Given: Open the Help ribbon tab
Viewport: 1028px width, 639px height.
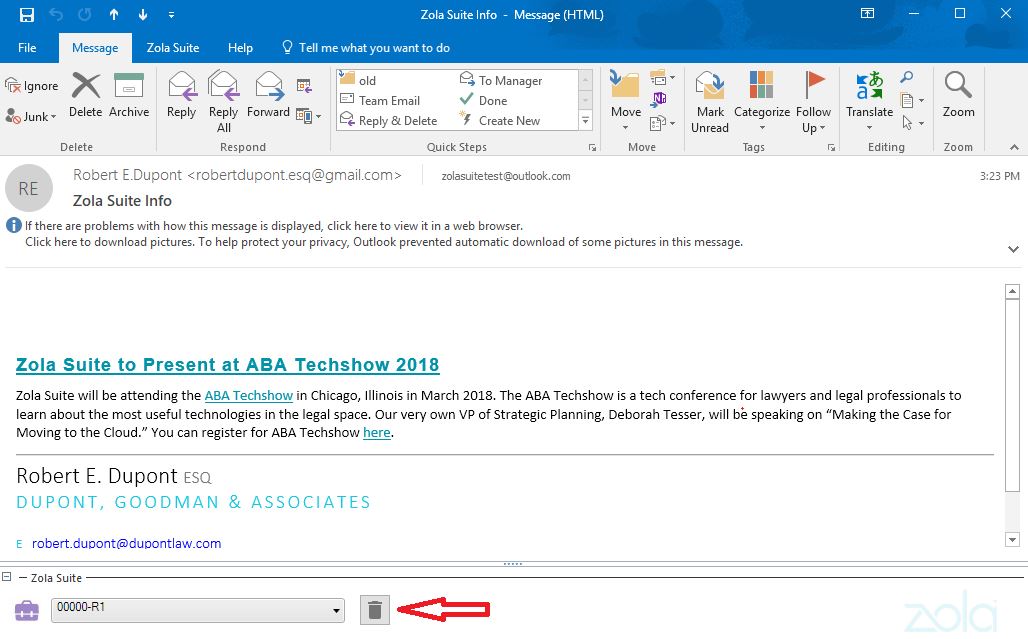Looking at the screenshot, I should click(240, 48).
